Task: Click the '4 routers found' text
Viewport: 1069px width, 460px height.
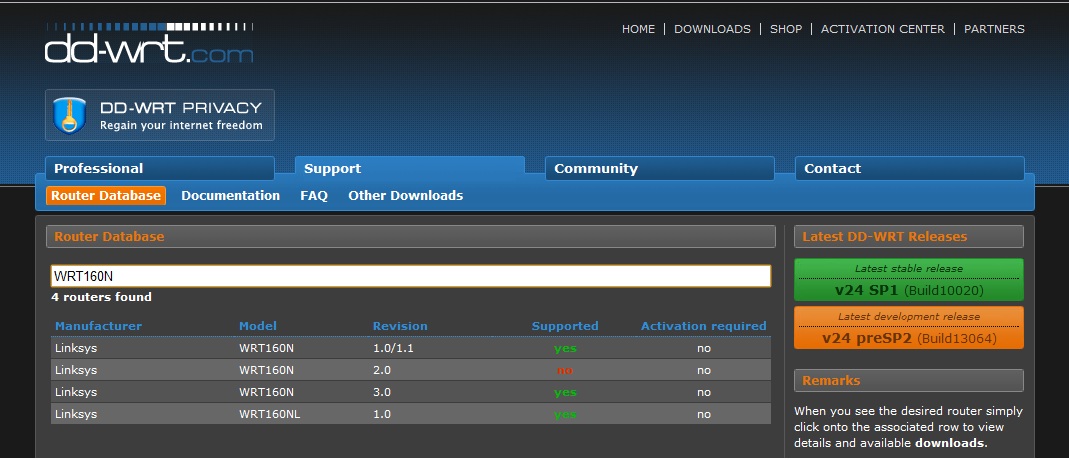Action: (102, 296)
